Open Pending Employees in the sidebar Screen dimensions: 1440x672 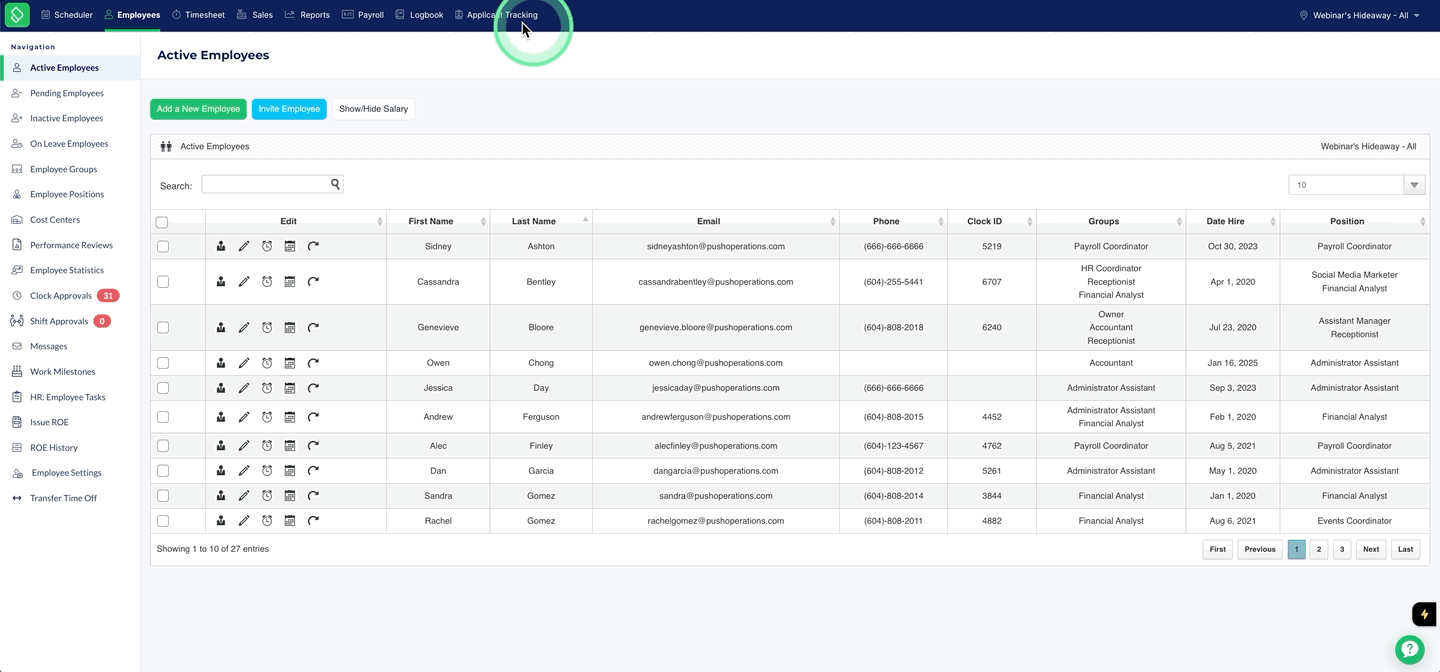tap(67, 93)
